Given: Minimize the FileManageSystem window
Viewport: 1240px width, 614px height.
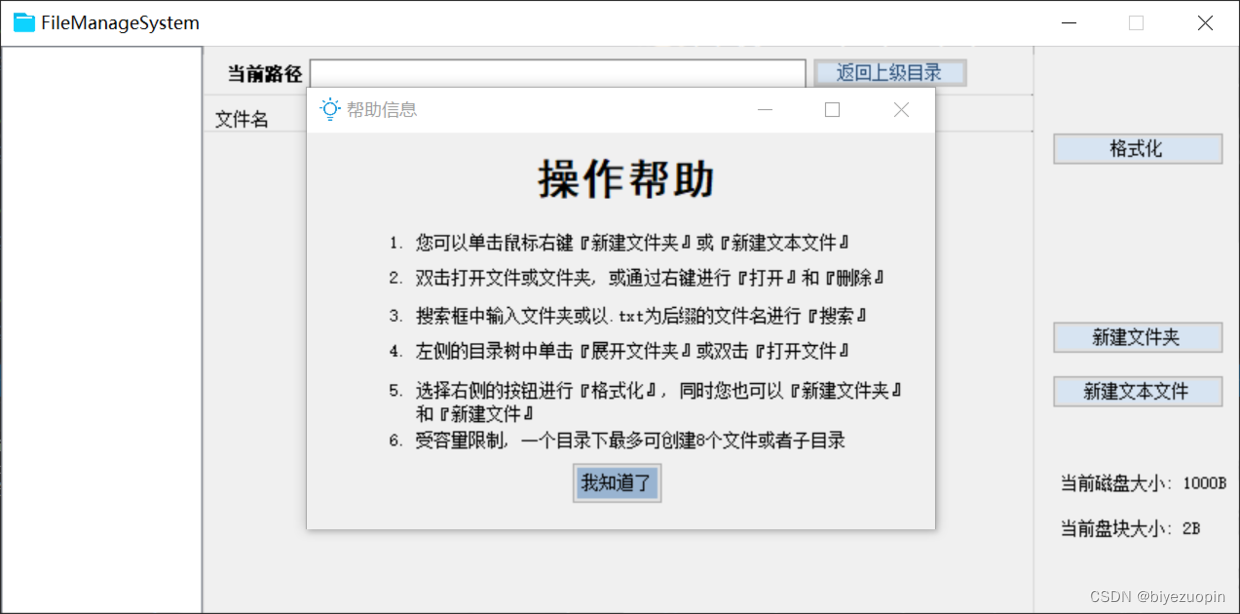Looking at the screenshot, I should 1069,22.
